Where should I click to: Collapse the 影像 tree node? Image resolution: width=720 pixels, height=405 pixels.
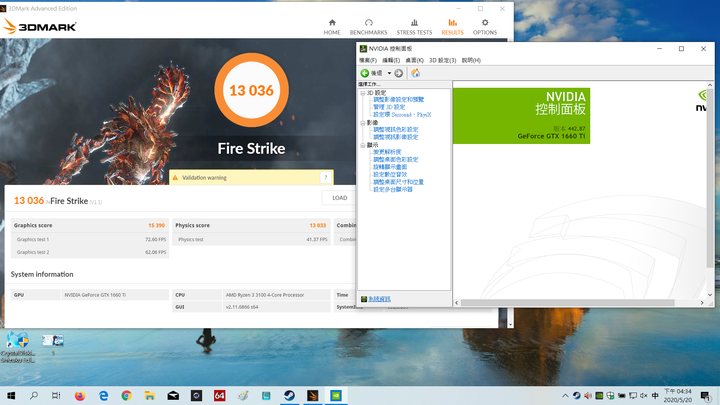coord(363,123)
